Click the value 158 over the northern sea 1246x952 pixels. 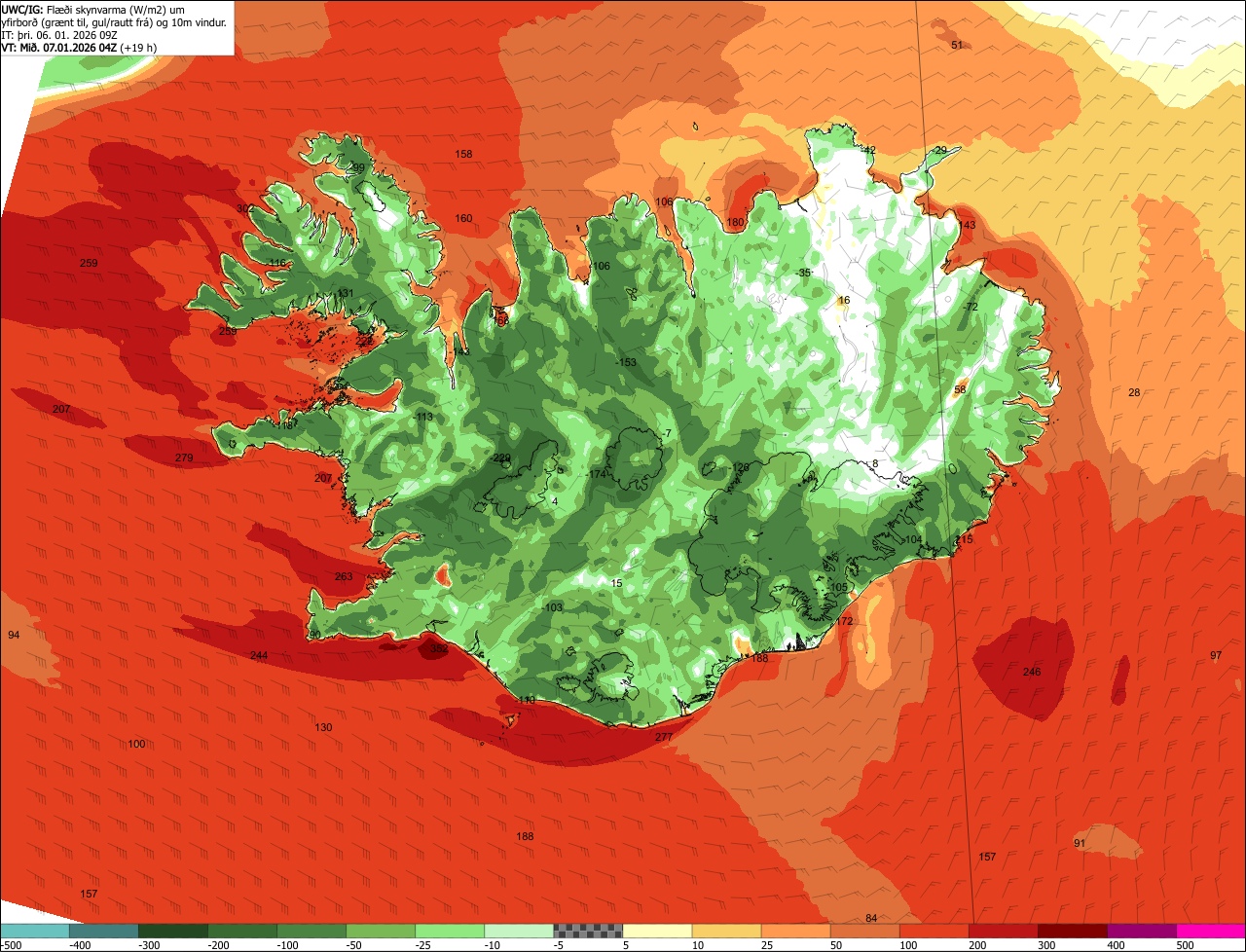(464, 155)
